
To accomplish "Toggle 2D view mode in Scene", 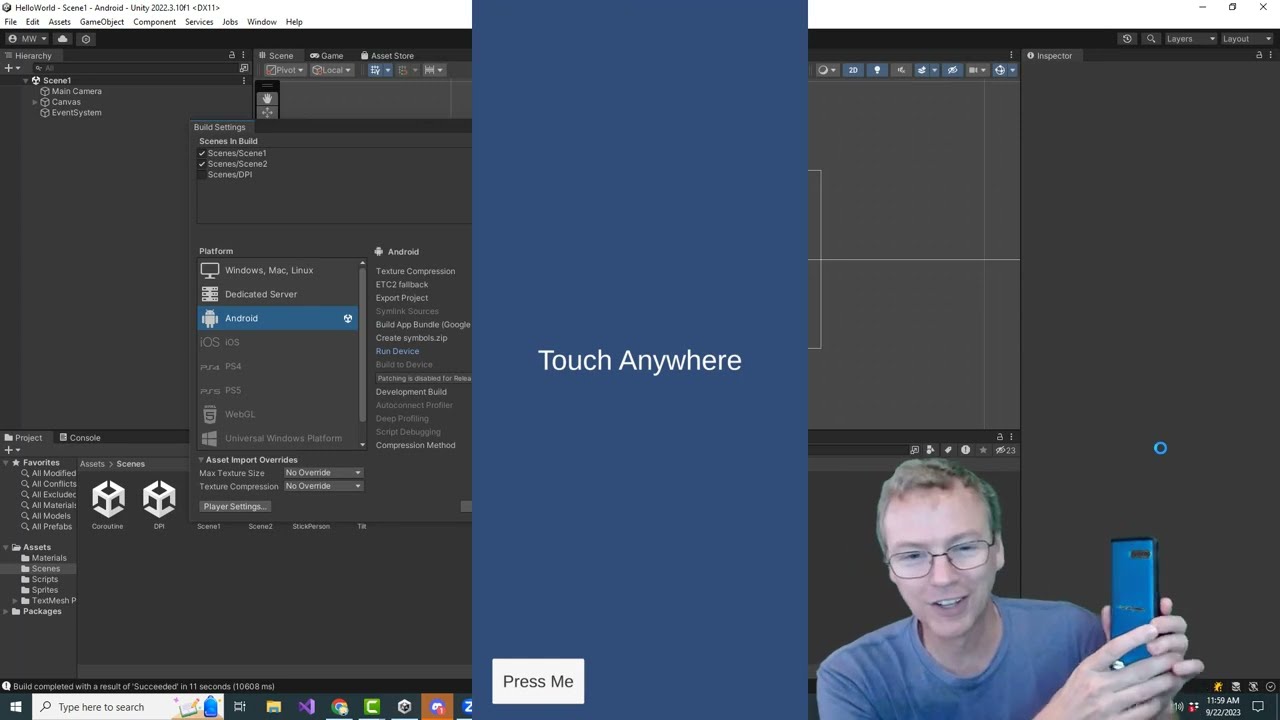I will (853, 70).
